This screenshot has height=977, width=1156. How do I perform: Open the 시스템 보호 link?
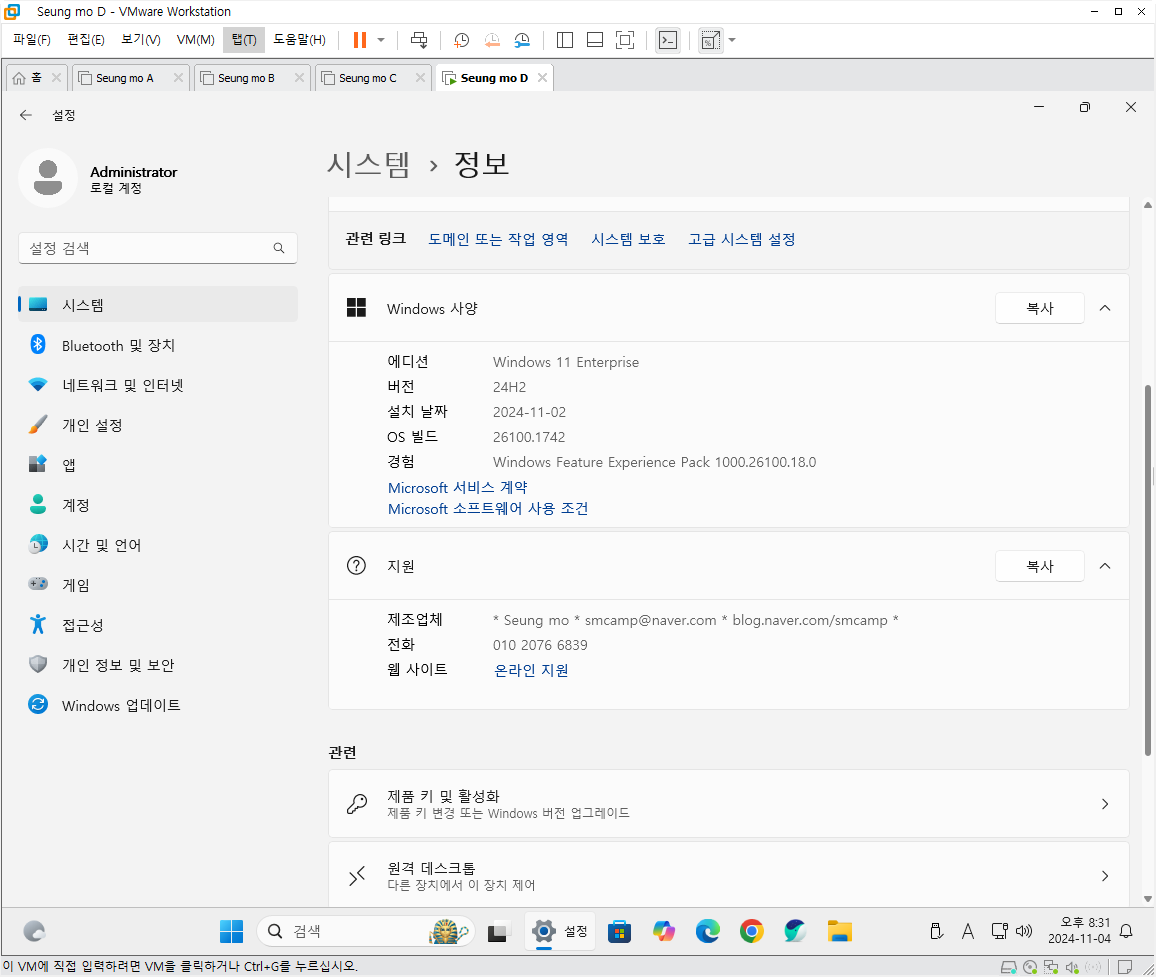(x=628, y=239)
